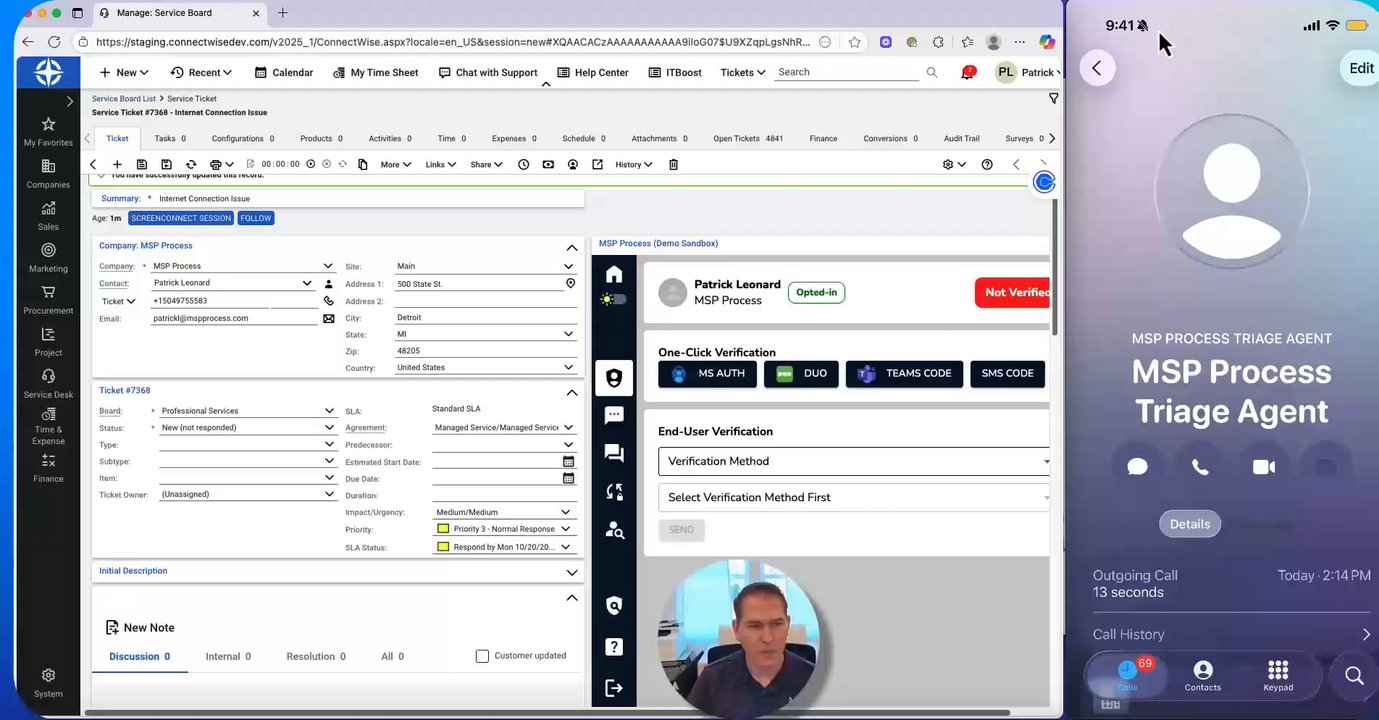1379x720 pixels.
Task: Click the clock icon beside Share
Action: pyautogui.click(x=523, y=164)
